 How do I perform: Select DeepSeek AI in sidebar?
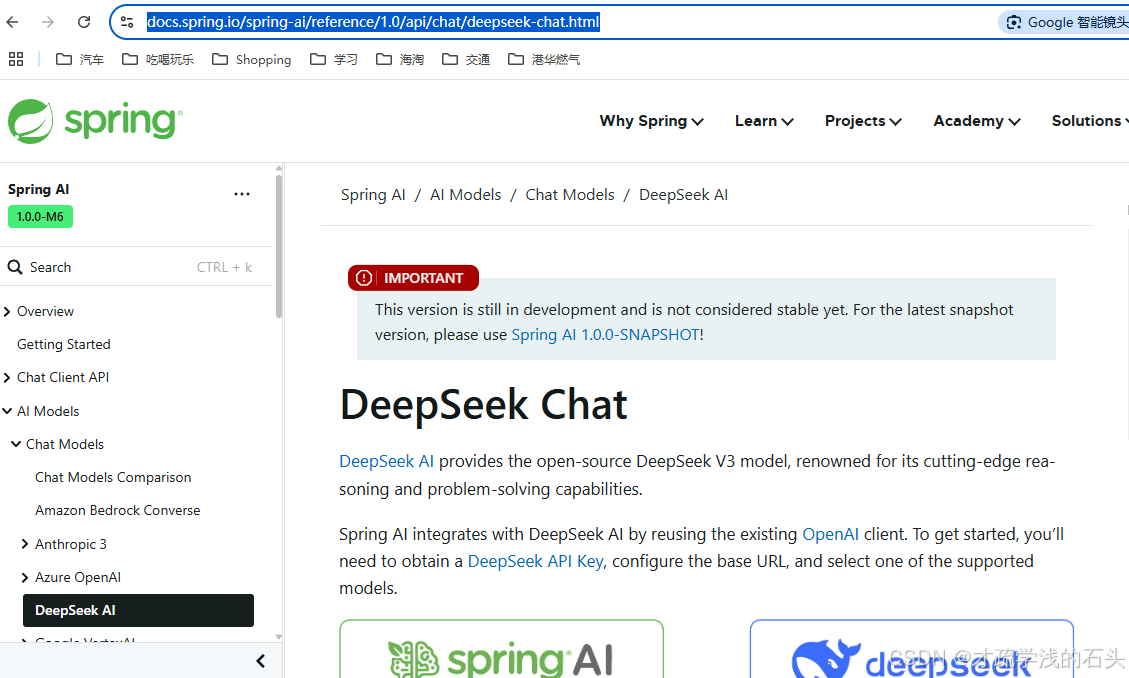pos(138,610)
